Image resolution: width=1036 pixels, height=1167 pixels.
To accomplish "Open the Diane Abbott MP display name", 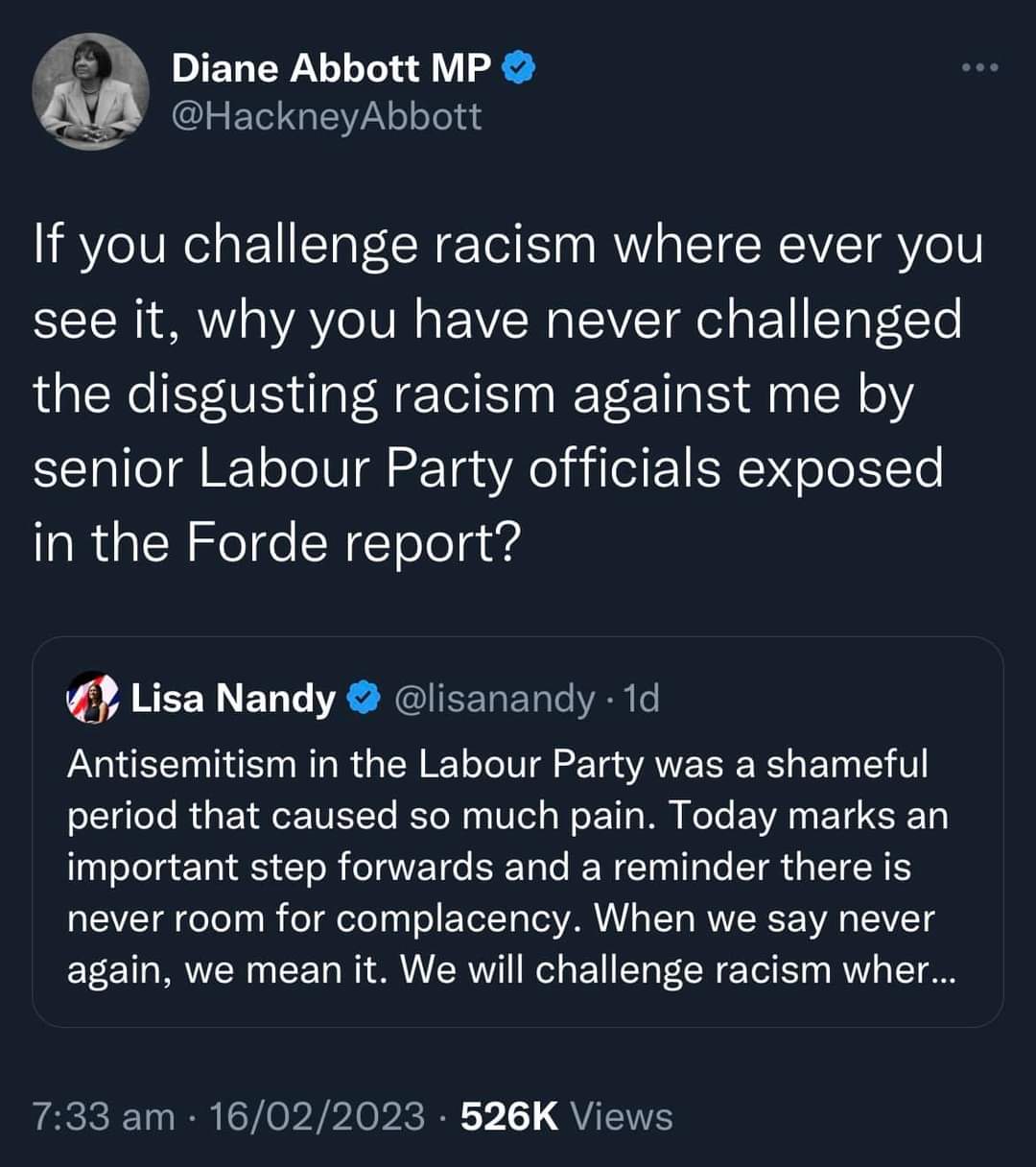I will (x=331, y=68).
